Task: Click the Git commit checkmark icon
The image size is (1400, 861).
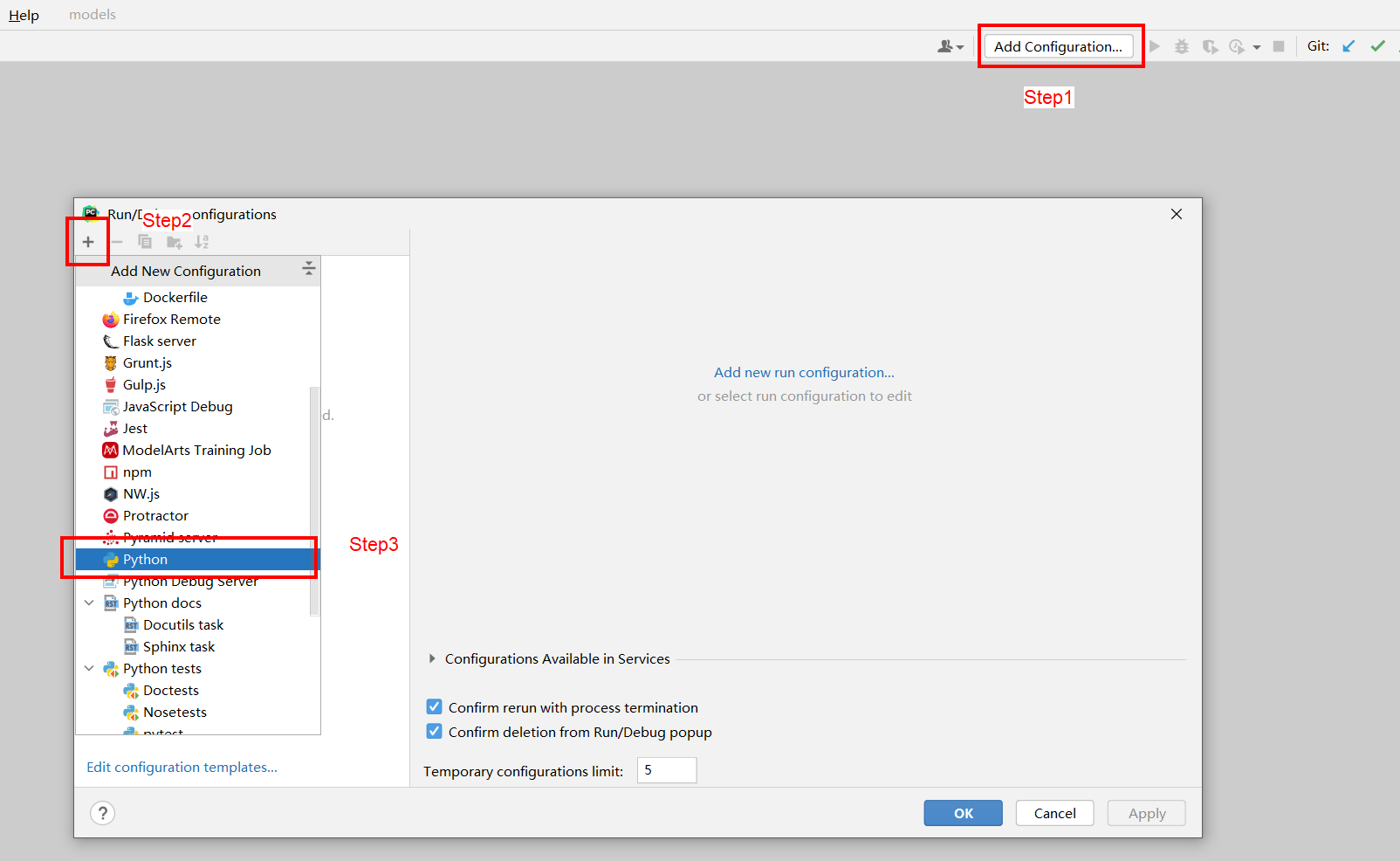Action: [x=1378, y=46]
